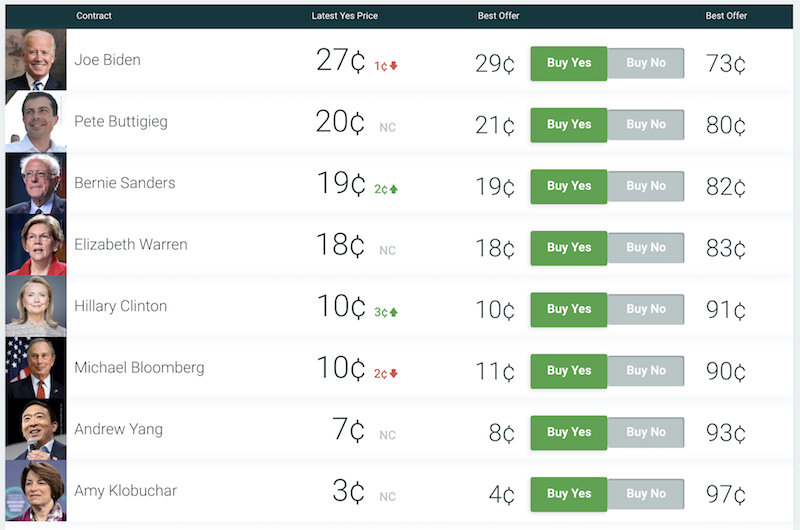Buy No on Bernie Sanders contract
Viewport: 800px width, 530px height.
click(646, 186)
